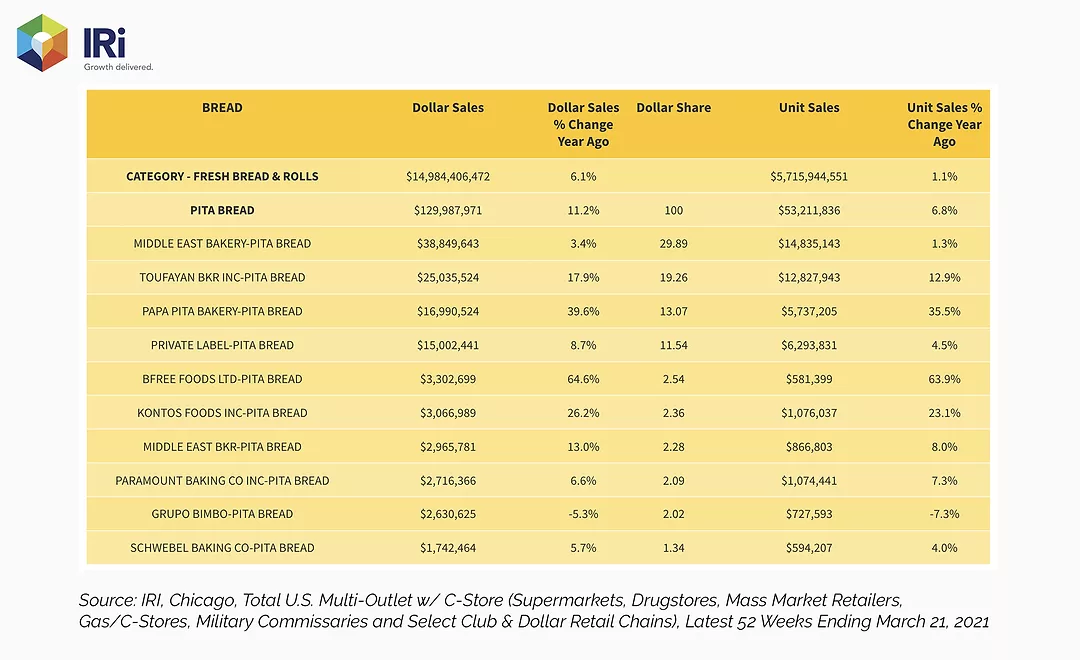Select PRIVATE LABEL-PITA BREAD row label
Screen dimensions: 1080x660
(x=222, y=345)
